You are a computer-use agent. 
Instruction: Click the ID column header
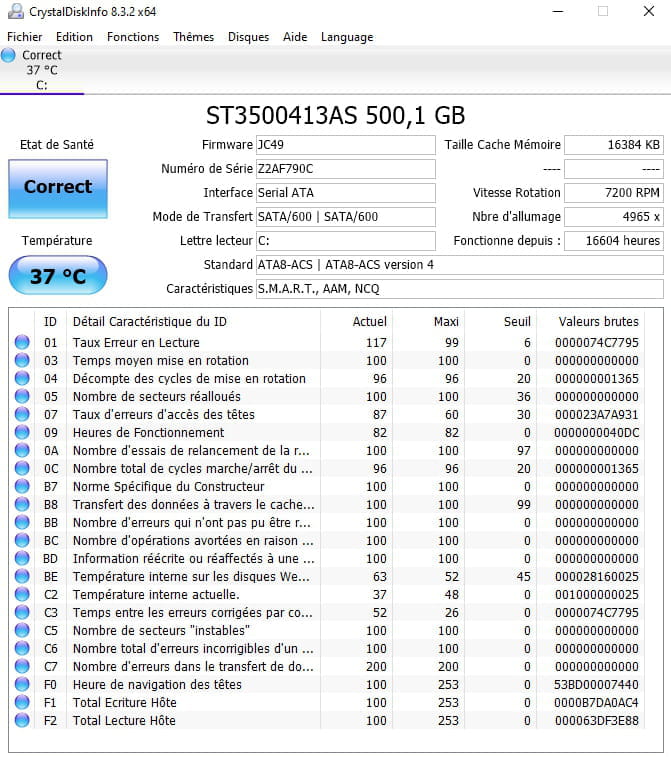50,322
